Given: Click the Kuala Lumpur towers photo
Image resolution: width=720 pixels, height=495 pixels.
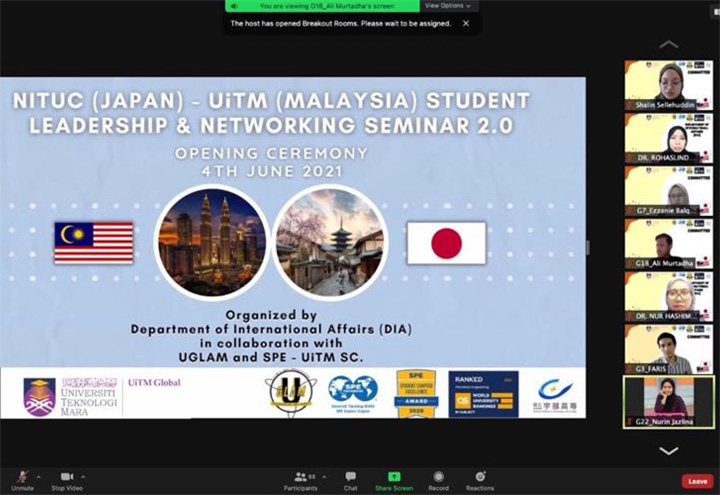Looking at the screenshot, I should click(212, 242).
